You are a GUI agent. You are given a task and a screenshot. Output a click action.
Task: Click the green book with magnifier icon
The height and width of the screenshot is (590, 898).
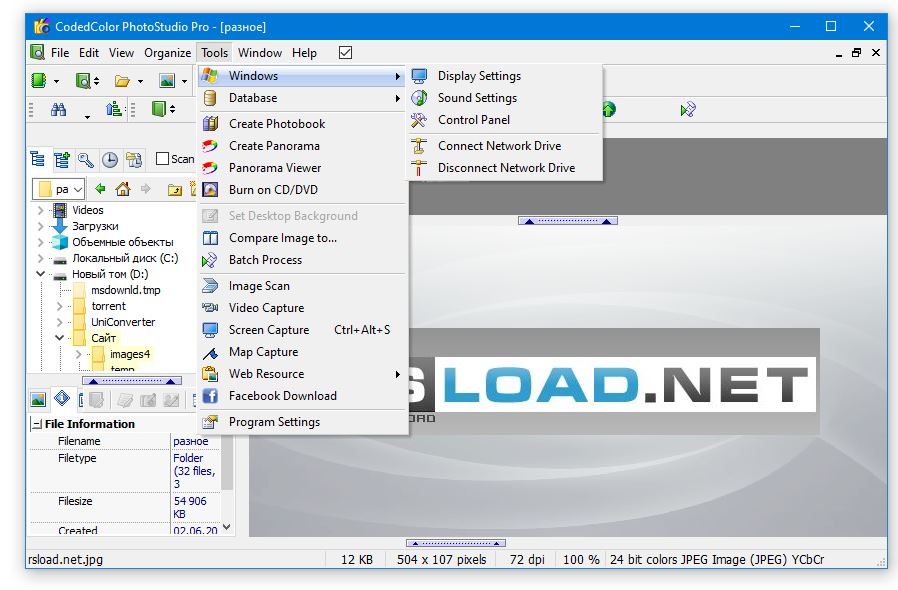84,80
